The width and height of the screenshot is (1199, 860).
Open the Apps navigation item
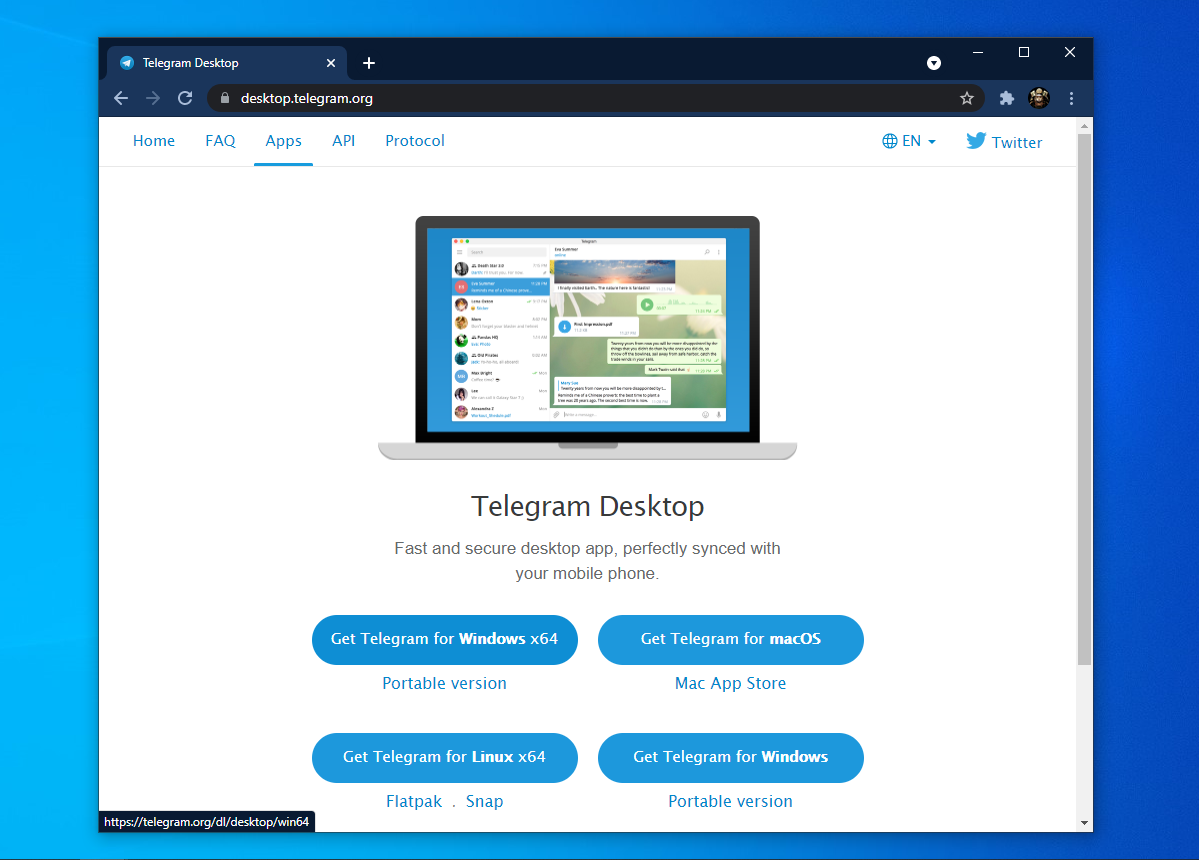click(x=283, y=141)
